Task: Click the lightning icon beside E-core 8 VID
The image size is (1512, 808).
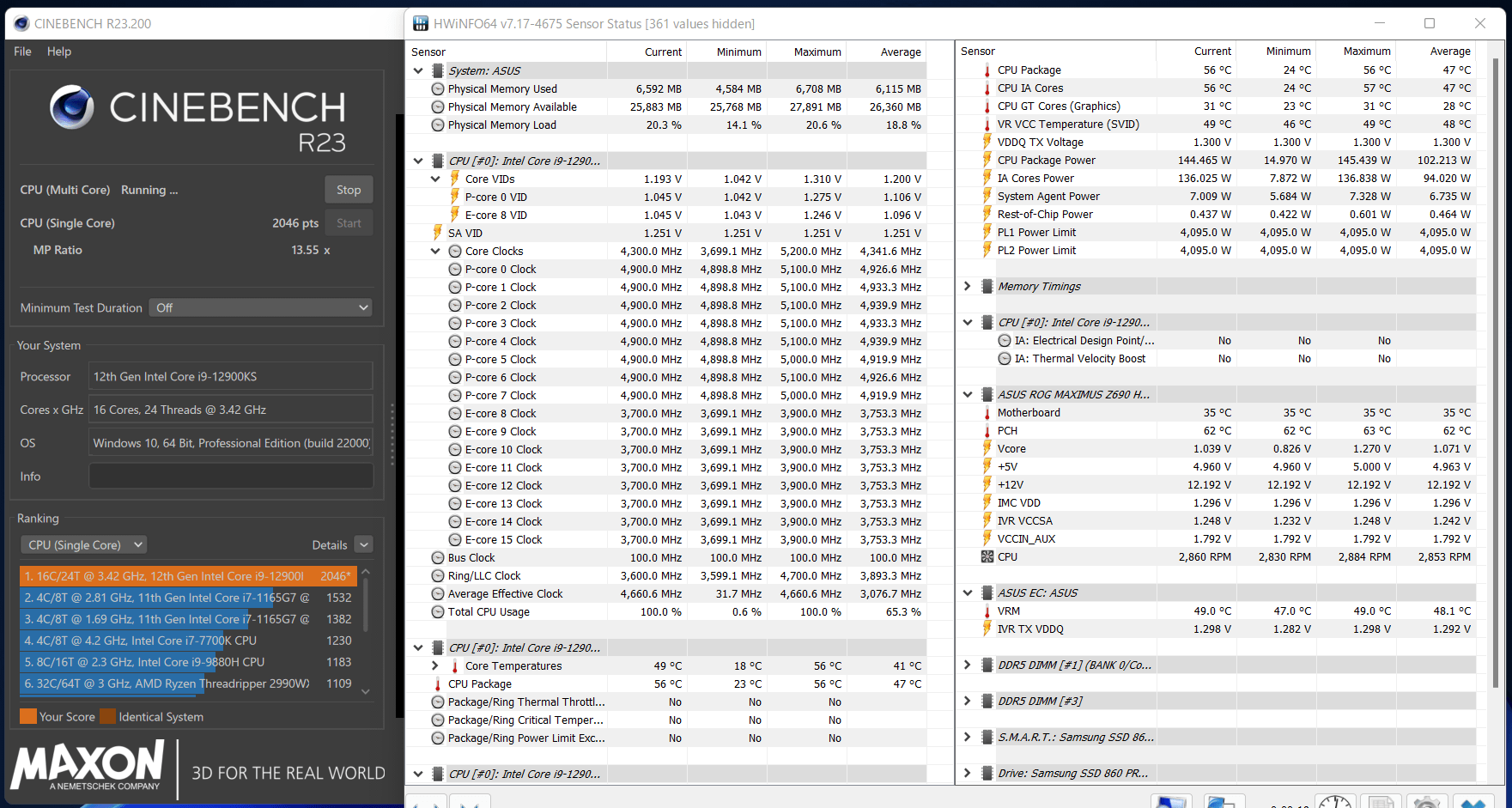Action: pyautogui.click(x=455, y=215)
